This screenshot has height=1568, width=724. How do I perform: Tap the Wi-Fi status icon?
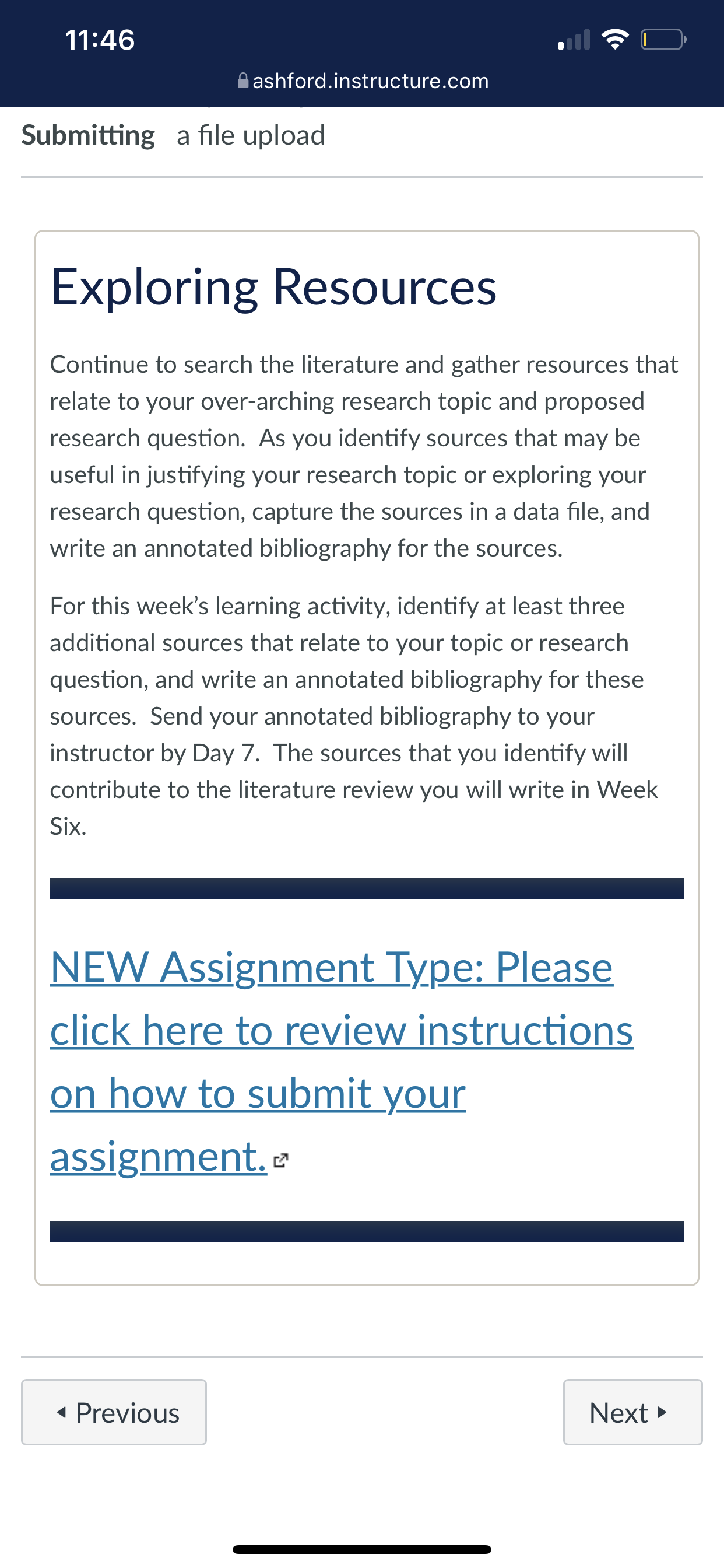coord(614,40)
